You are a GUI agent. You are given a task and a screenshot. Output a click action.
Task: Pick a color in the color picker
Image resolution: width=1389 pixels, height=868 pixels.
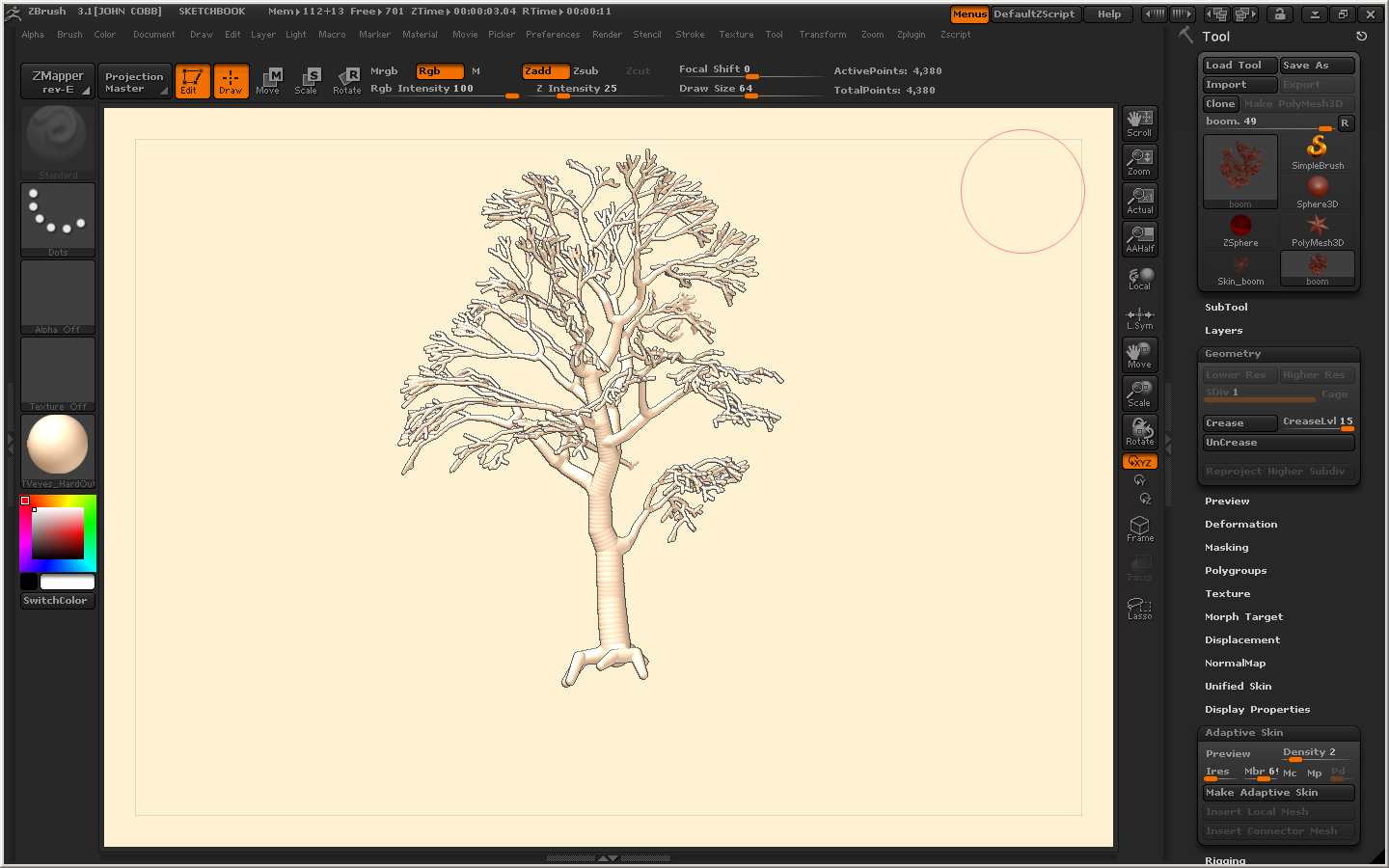[58, 533]
